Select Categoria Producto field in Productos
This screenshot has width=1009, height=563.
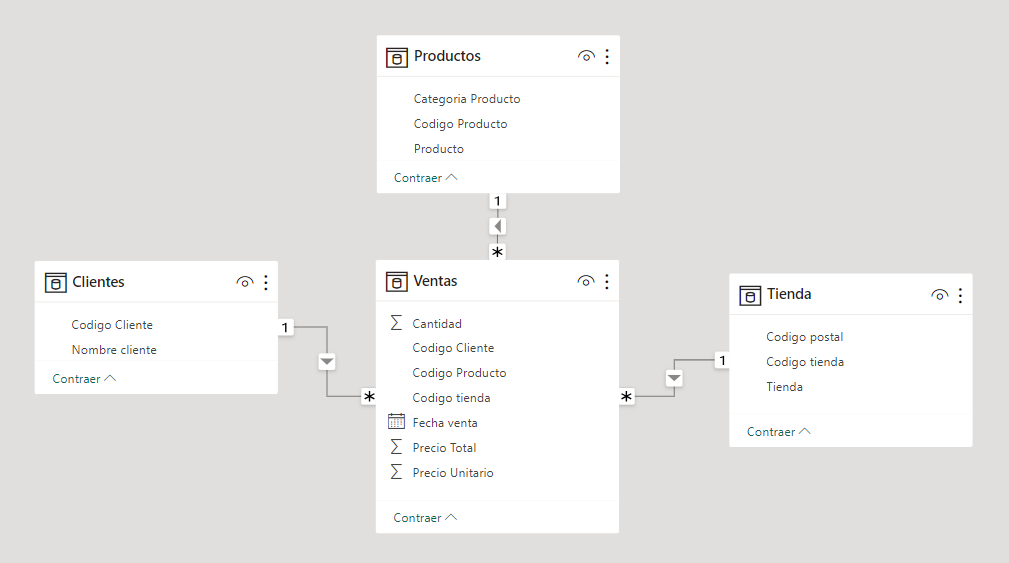(x=466, y=99)
